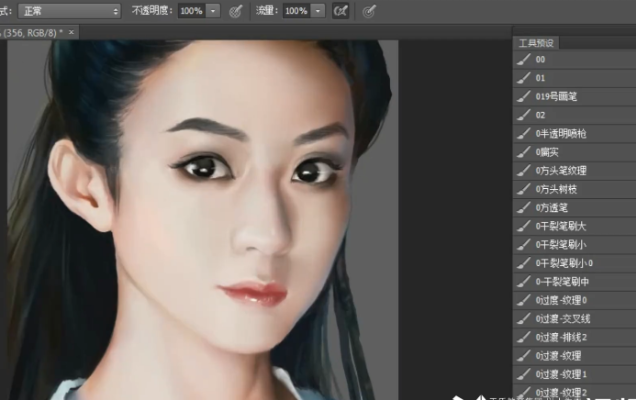Select the 0干裂笔刷大 brush preset
This screenshot has width=636, height=400.
coord(560,226)
